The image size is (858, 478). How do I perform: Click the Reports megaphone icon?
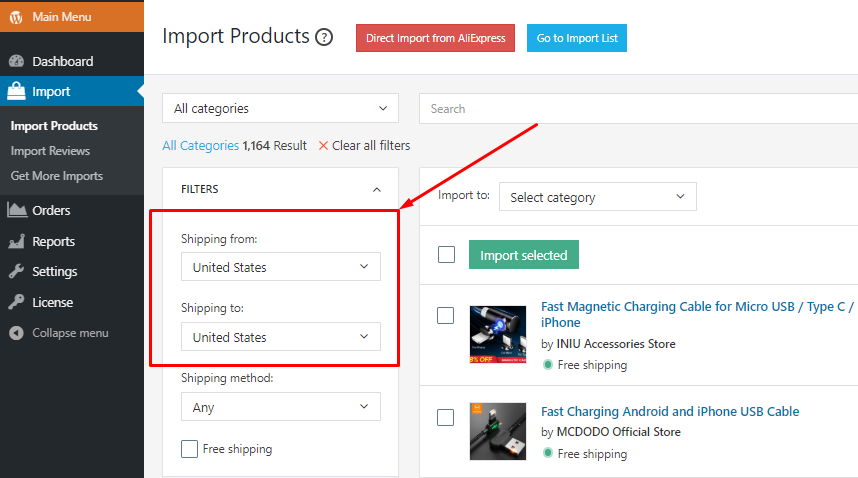pyautogui.click(x=16, y=241)
